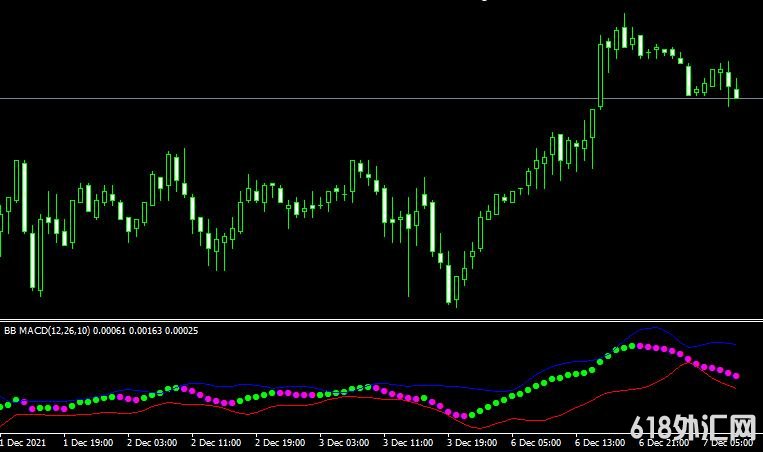
Task: Select the '3 Dec 11:00' axis label
Action: [x=408, y=443]
